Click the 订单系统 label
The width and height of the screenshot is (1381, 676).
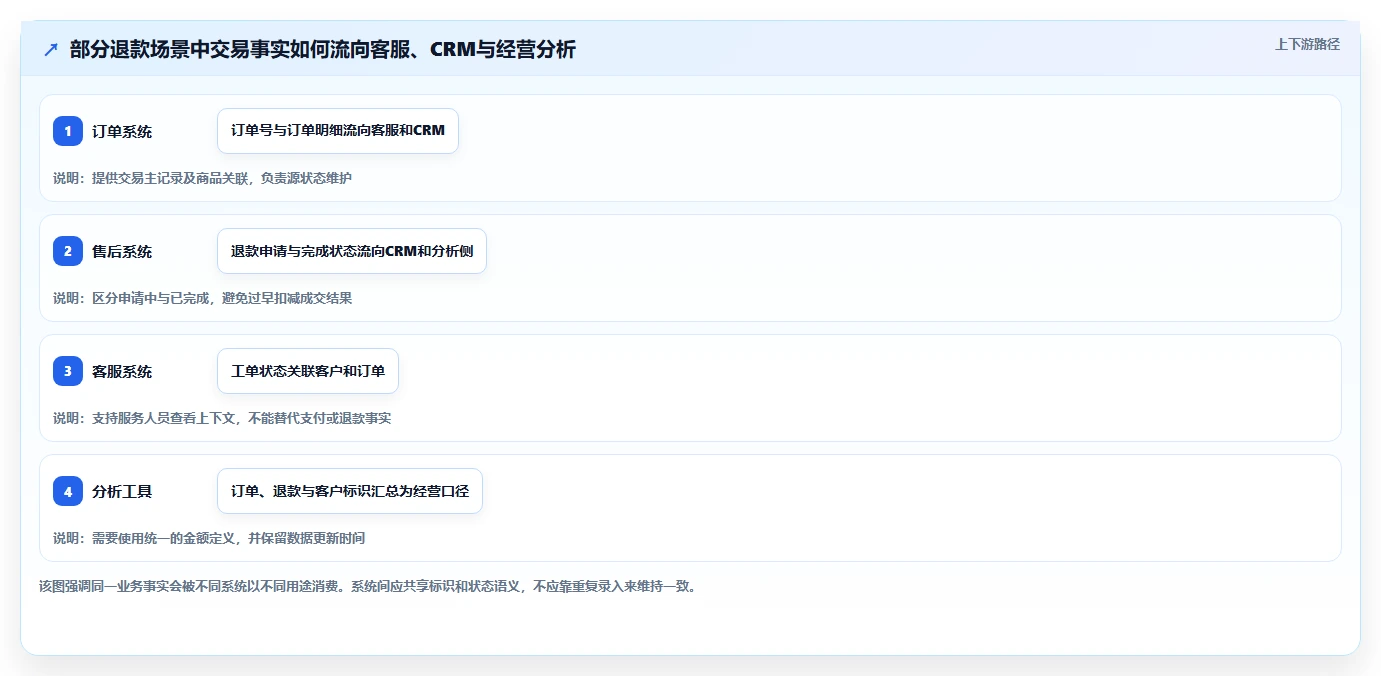[x=122, y=131]
